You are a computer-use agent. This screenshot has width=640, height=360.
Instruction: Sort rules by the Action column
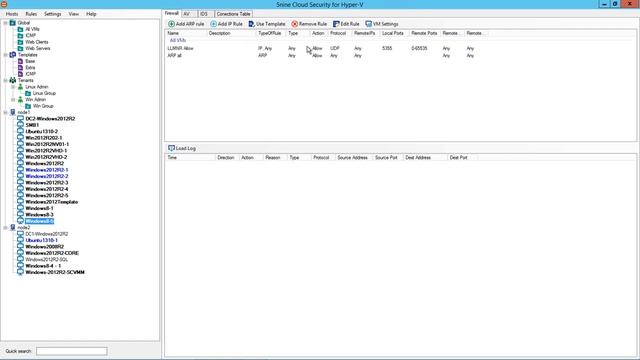click(x=319, y=33)
